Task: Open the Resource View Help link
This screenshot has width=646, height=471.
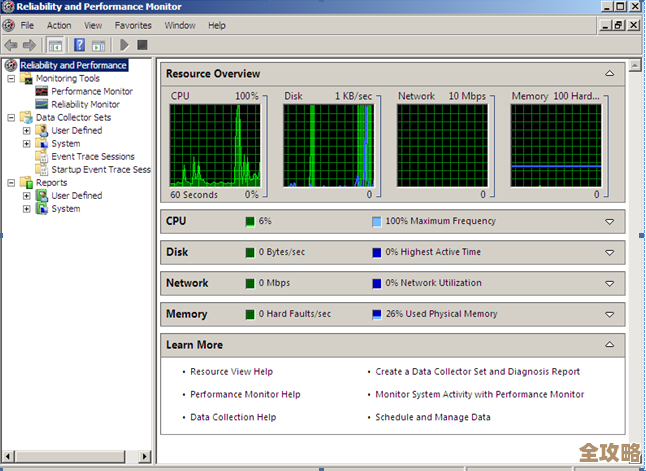Action: tap(231, 372)
